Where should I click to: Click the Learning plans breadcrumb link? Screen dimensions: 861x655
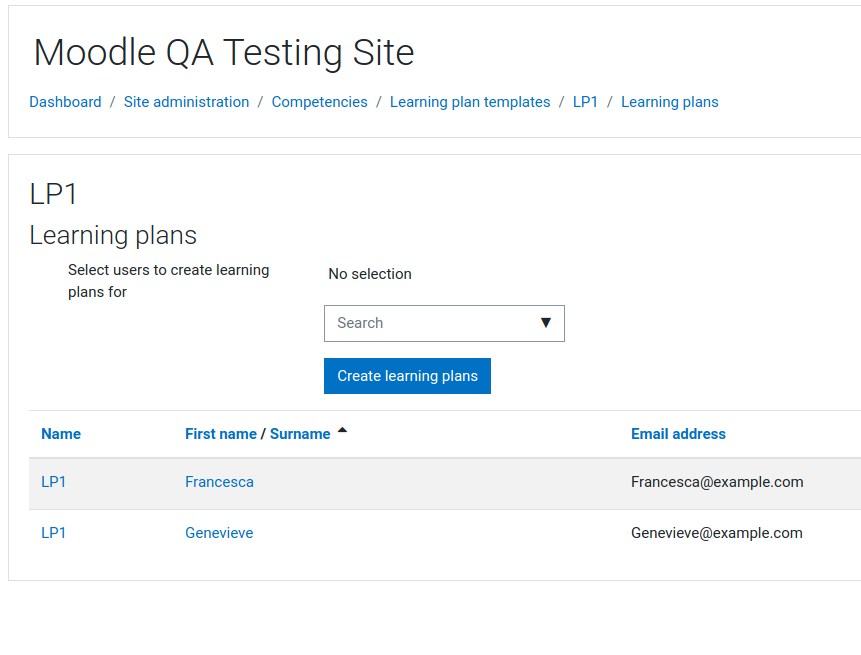669,102
